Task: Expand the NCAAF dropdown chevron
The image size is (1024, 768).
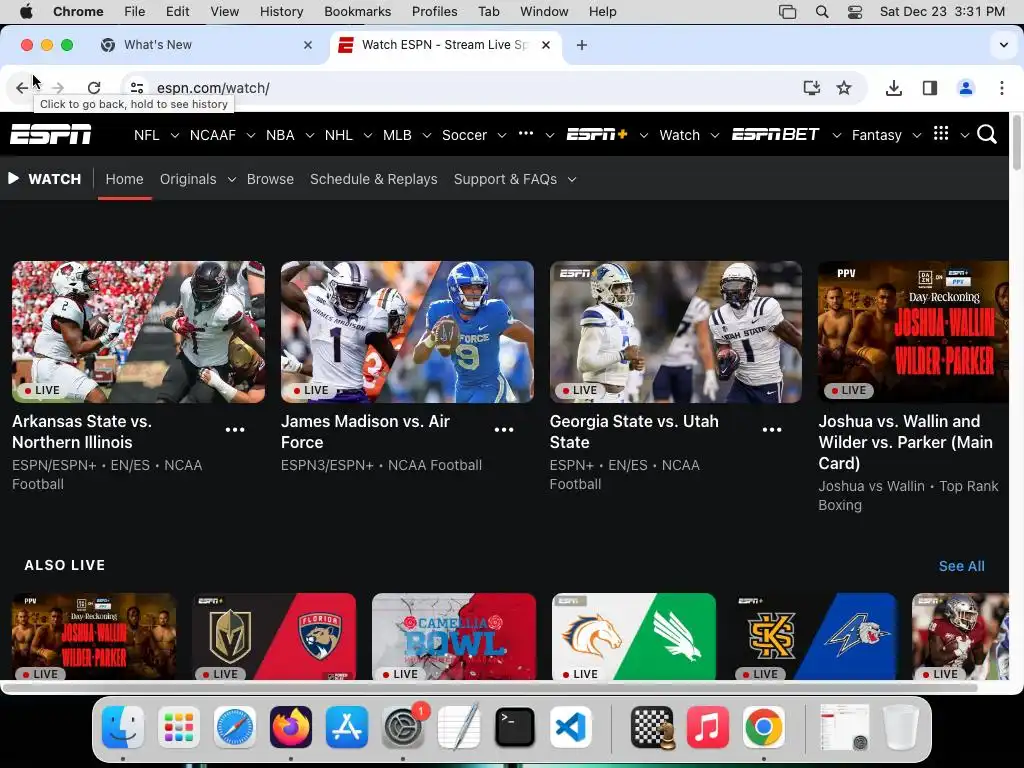Action: (251, 135)
